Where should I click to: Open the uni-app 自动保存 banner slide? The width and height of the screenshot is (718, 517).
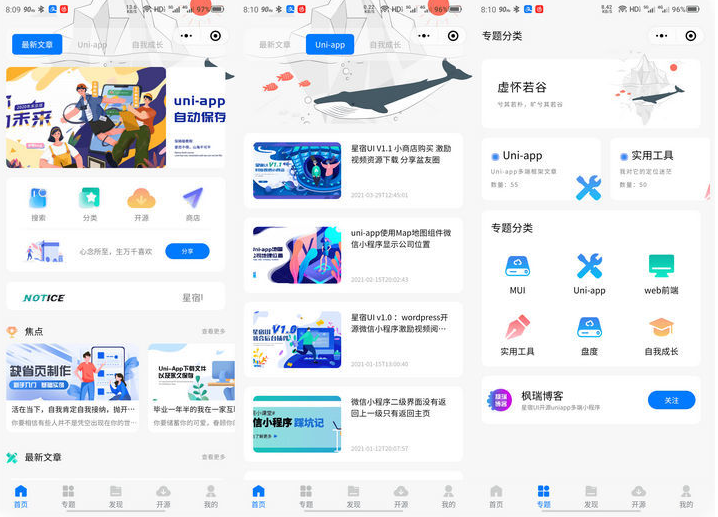[198, 117]
